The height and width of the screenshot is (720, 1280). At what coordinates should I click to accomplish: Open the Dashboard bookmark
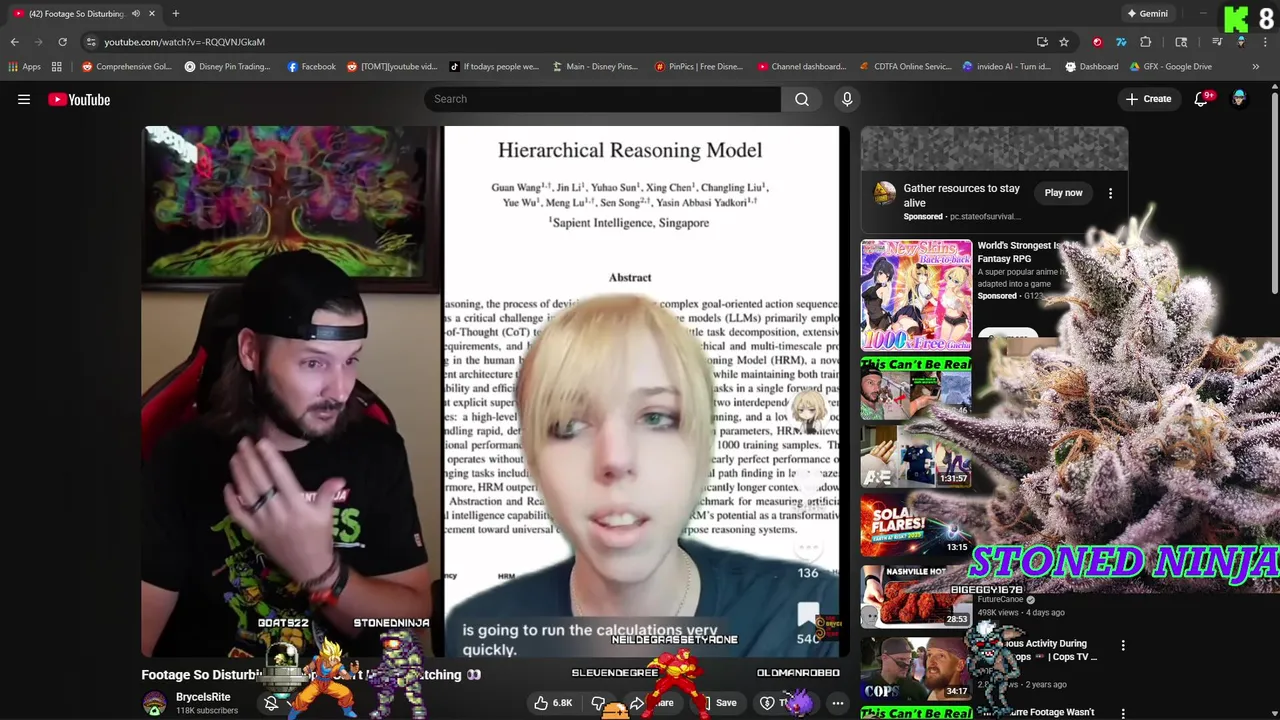point(1091,67)
